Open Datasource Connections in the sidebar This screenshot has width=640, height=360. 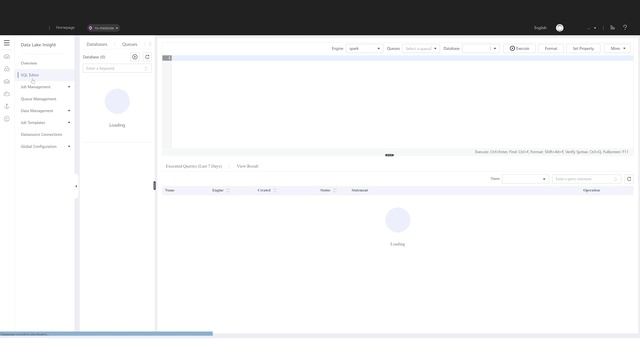click(41, 134)
